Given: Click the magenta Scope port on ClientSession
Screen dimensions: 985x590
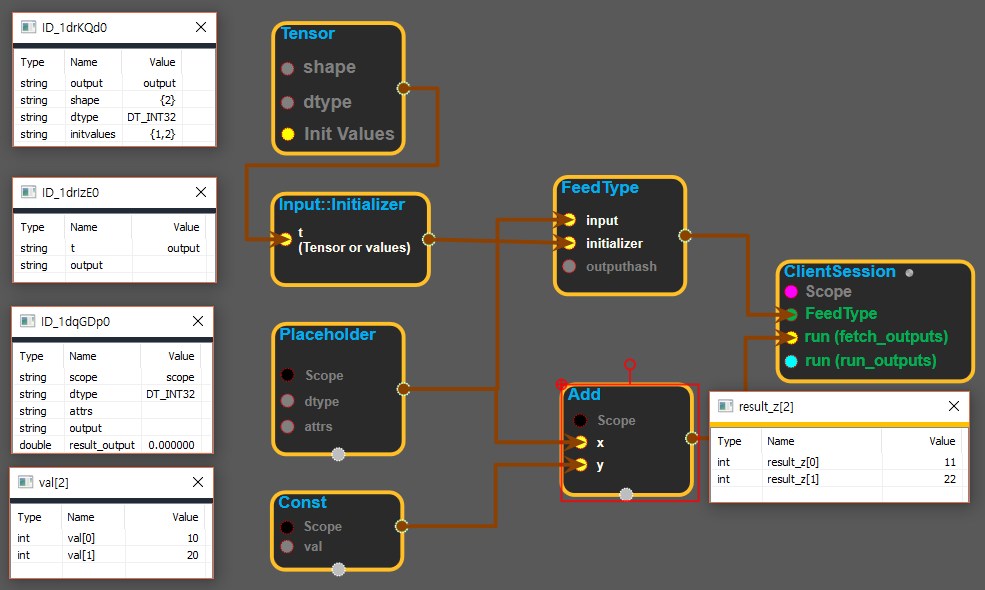Looking at the screenshot, I should pyautogui.click(x=791, y=292).
